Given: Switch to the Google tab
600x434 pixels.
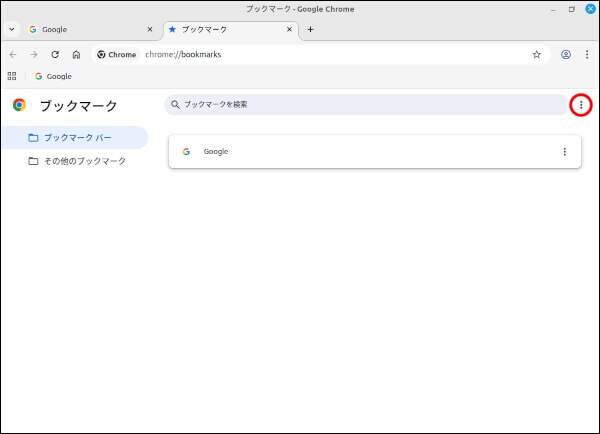Looking at the screenshot, I should (x=90, y=29).
